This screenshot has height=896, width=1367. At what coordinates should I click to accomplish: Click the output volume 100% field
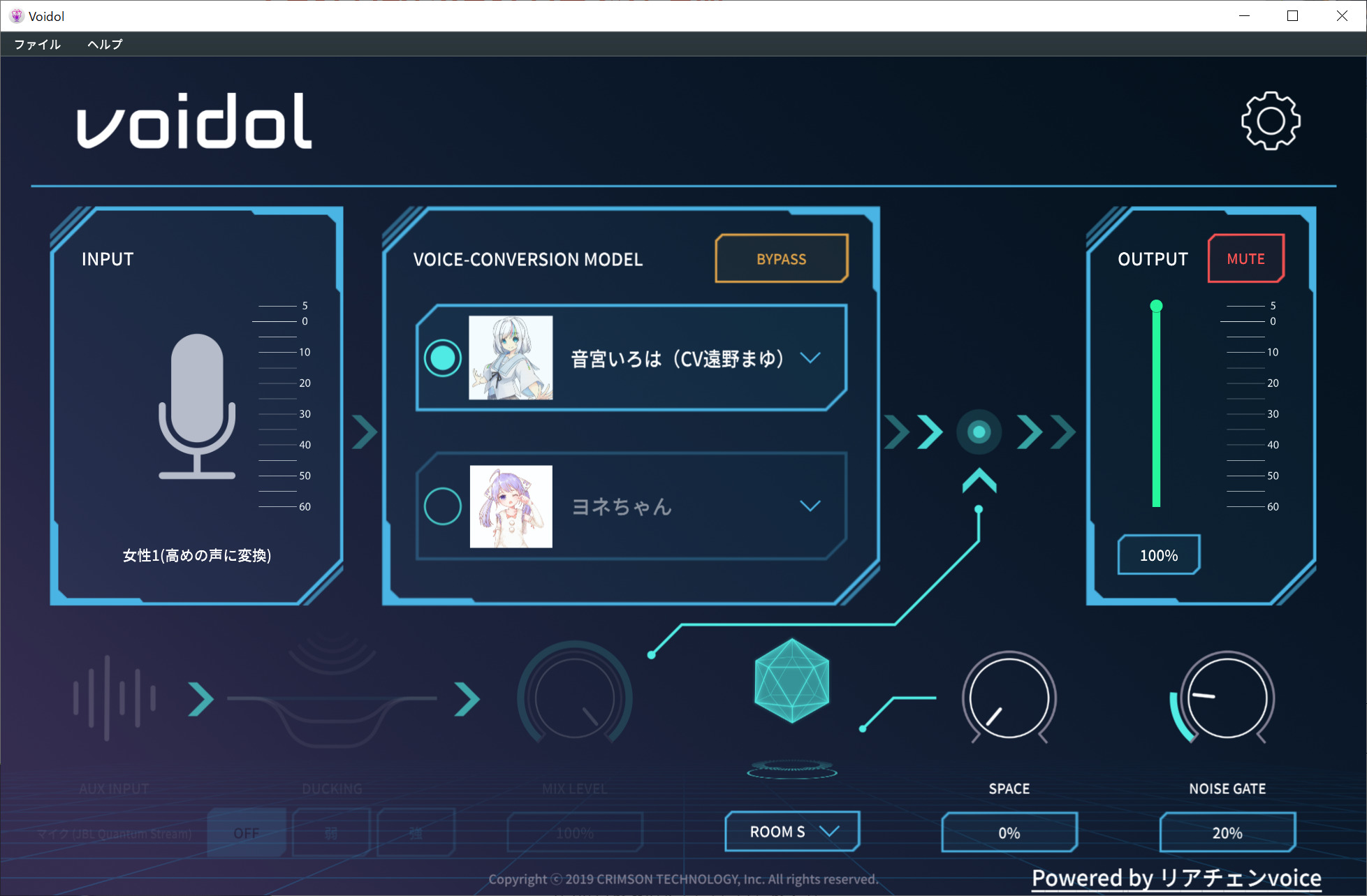click(1159, 555)
